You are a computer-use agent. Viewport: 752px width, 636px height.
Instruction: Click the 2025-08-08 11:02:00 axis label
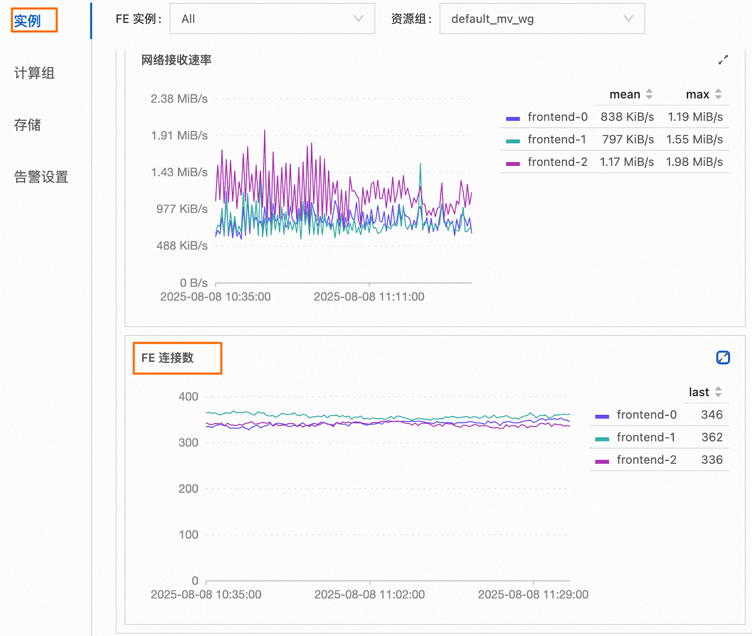[369, 594]
